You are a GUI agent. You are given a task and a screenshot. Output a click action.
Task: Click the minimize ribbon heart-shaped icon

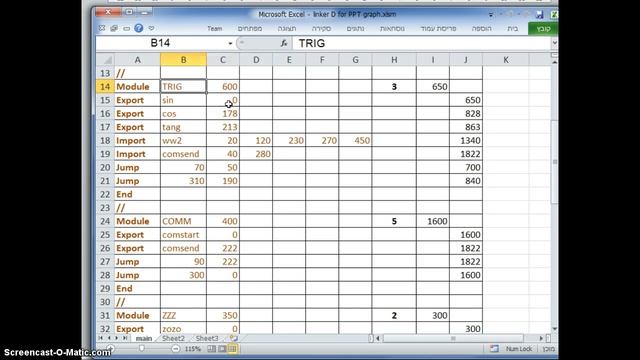pos(151,28)
